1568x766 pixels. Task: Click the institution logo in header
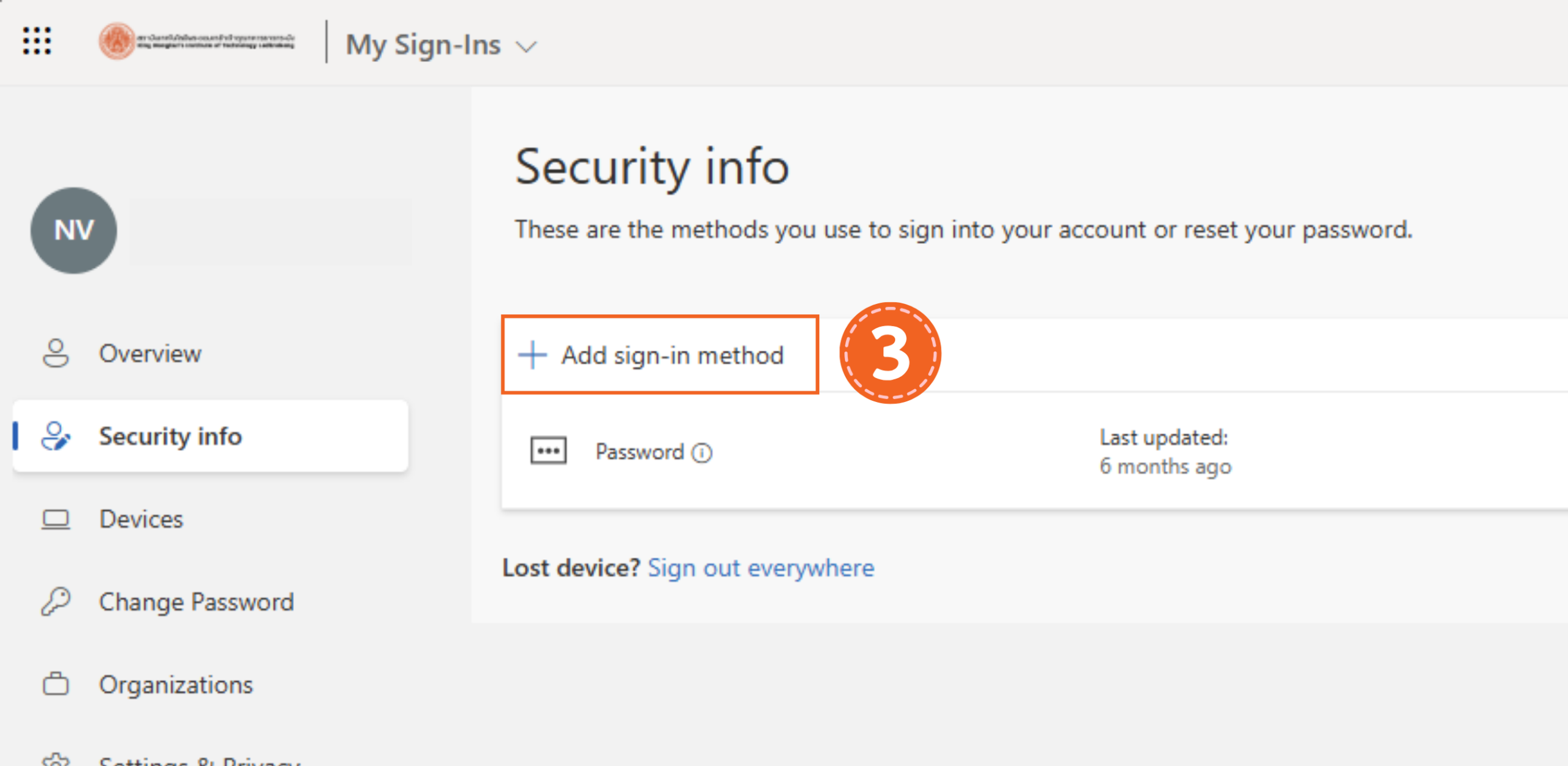pos(196,42)
